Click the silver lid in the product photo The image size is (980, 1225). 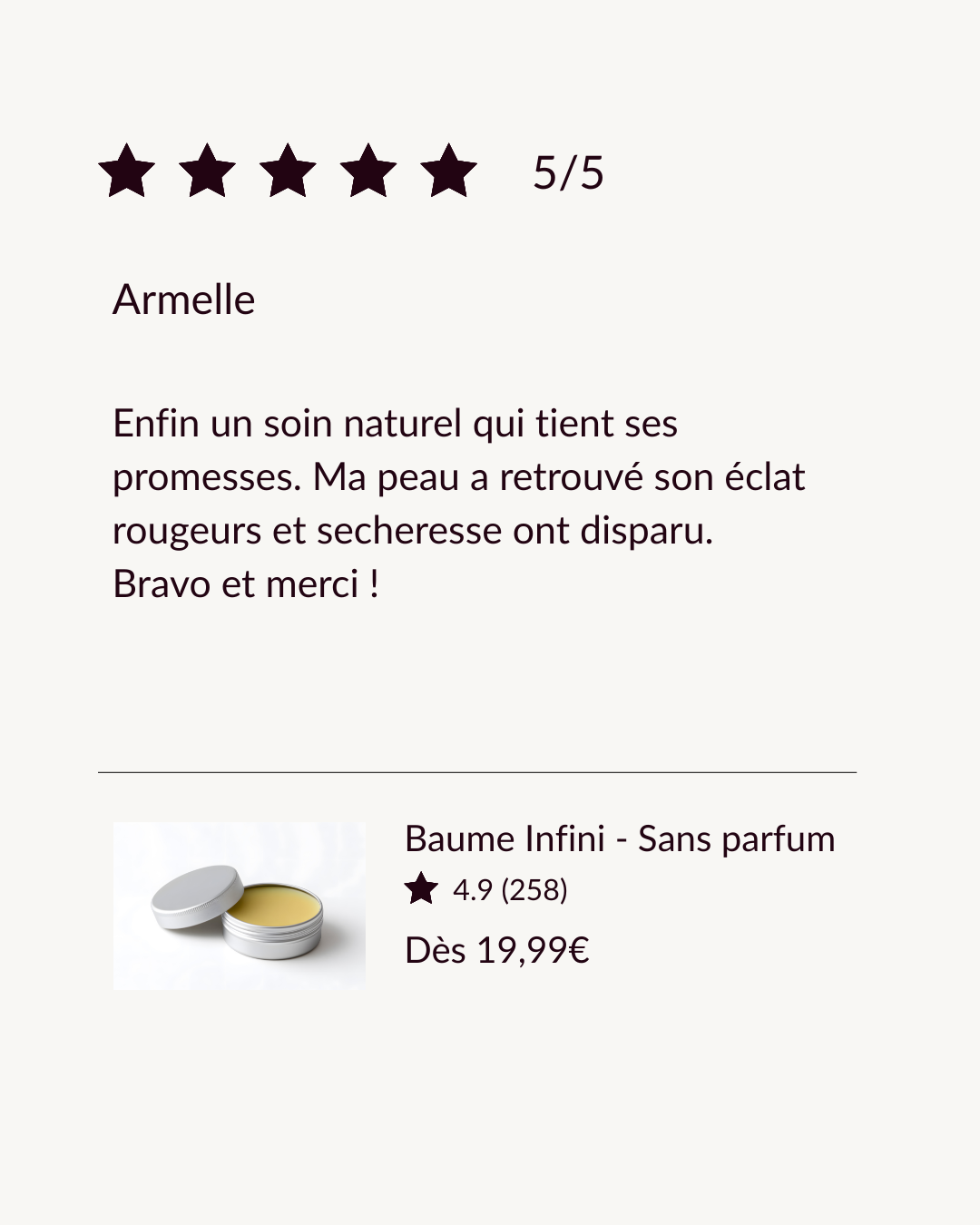pyautogui.click(x=197, y=896)
